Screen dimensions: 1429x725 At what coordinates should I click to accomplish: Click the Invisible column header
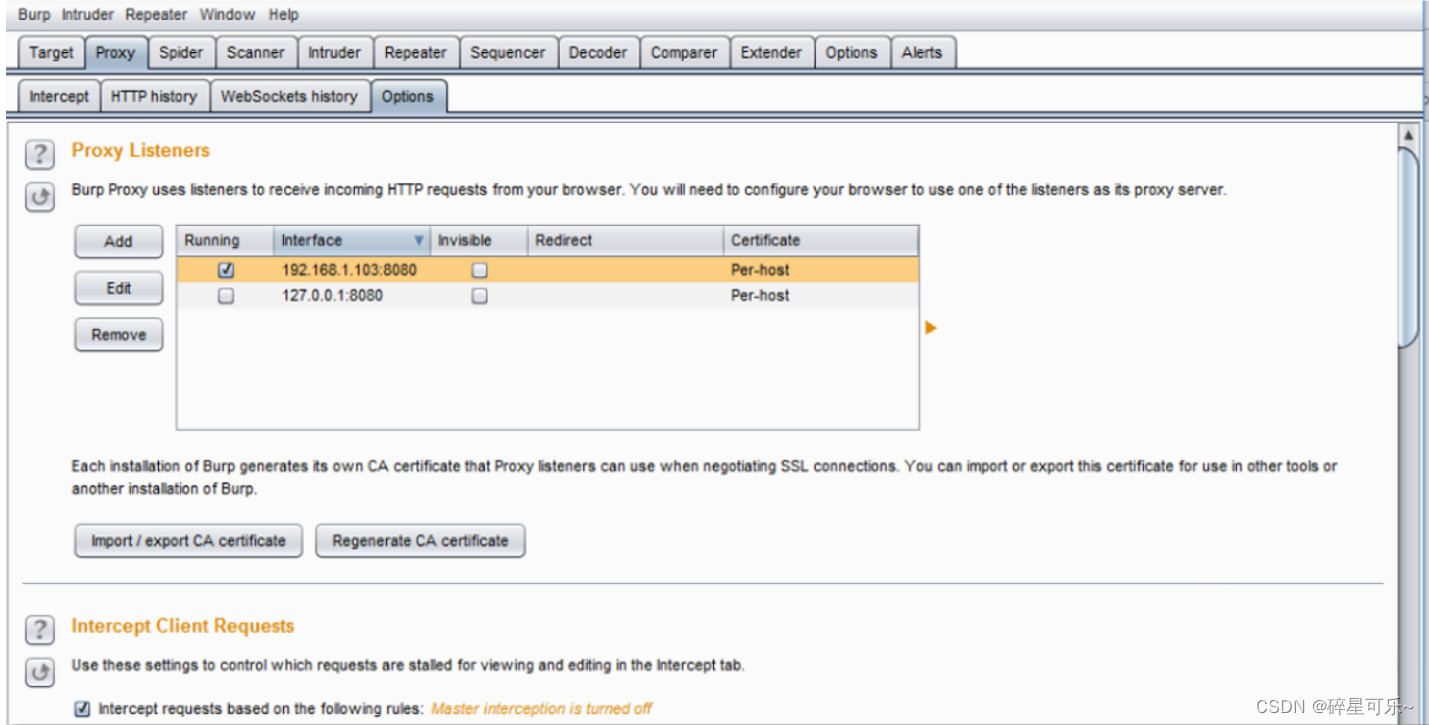pyautogui.click(x=479, y=241)
